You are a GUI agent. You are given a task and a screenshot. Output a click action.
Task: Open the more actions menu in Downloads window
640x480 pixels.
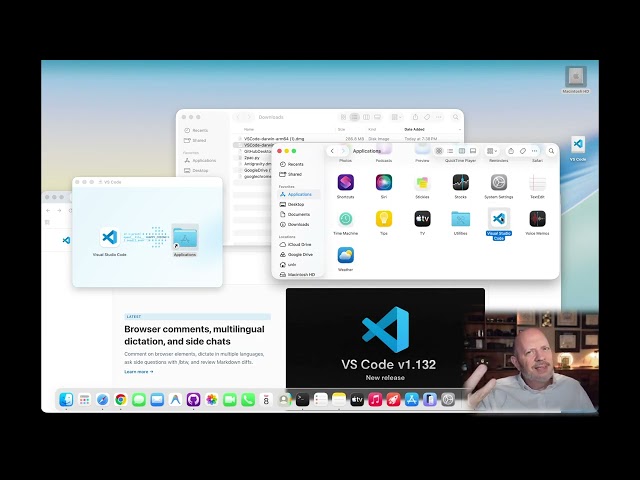point(439,117)
